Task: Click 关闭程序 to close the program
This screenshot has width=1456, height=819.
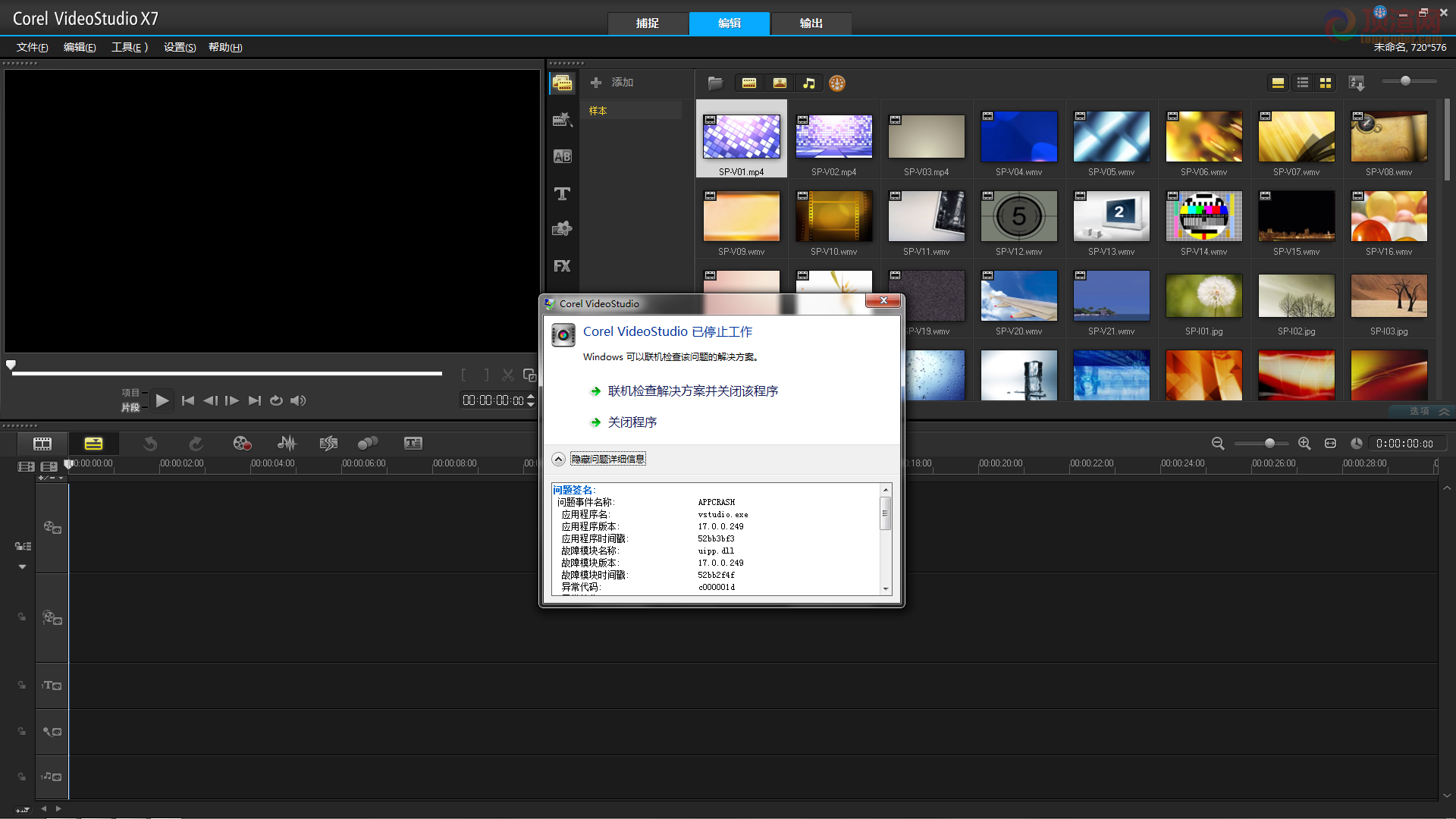Action: pos(632,422)
